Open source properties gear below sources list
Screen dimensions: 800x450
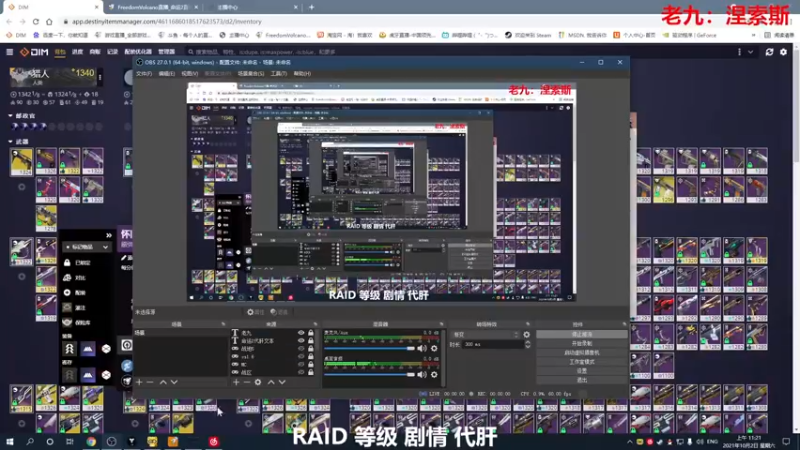[258, 382]
